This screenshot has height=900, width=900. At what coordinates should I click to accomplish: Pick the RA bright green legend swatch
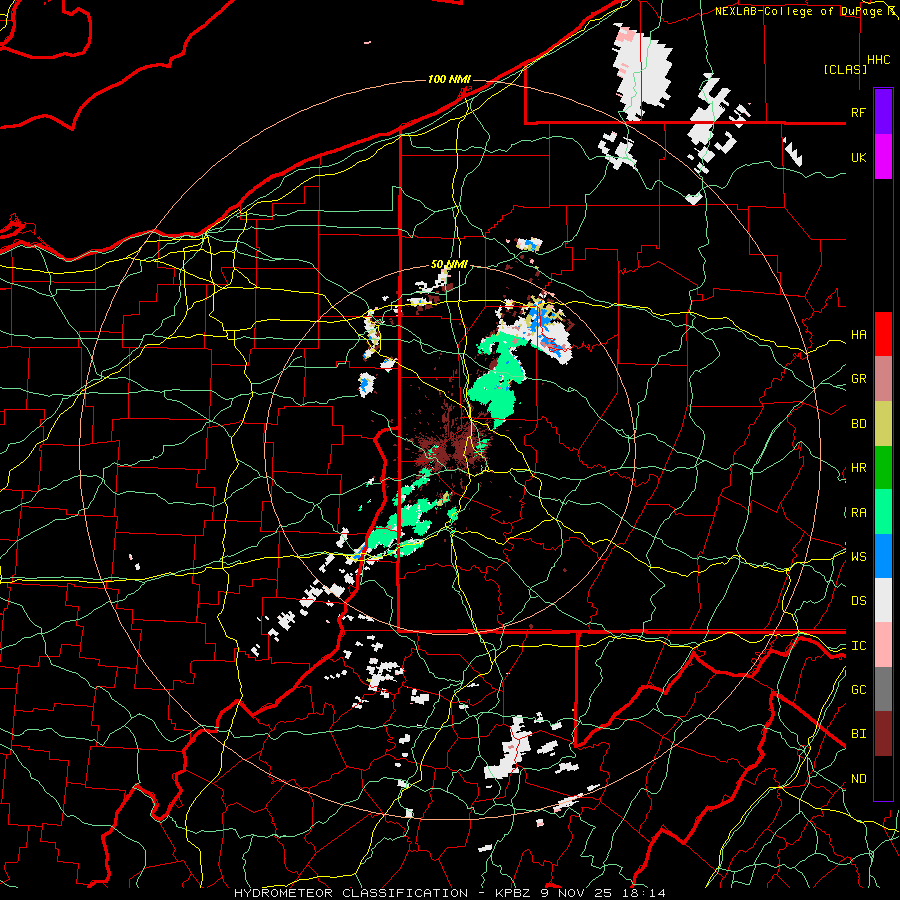click(883, 512)
